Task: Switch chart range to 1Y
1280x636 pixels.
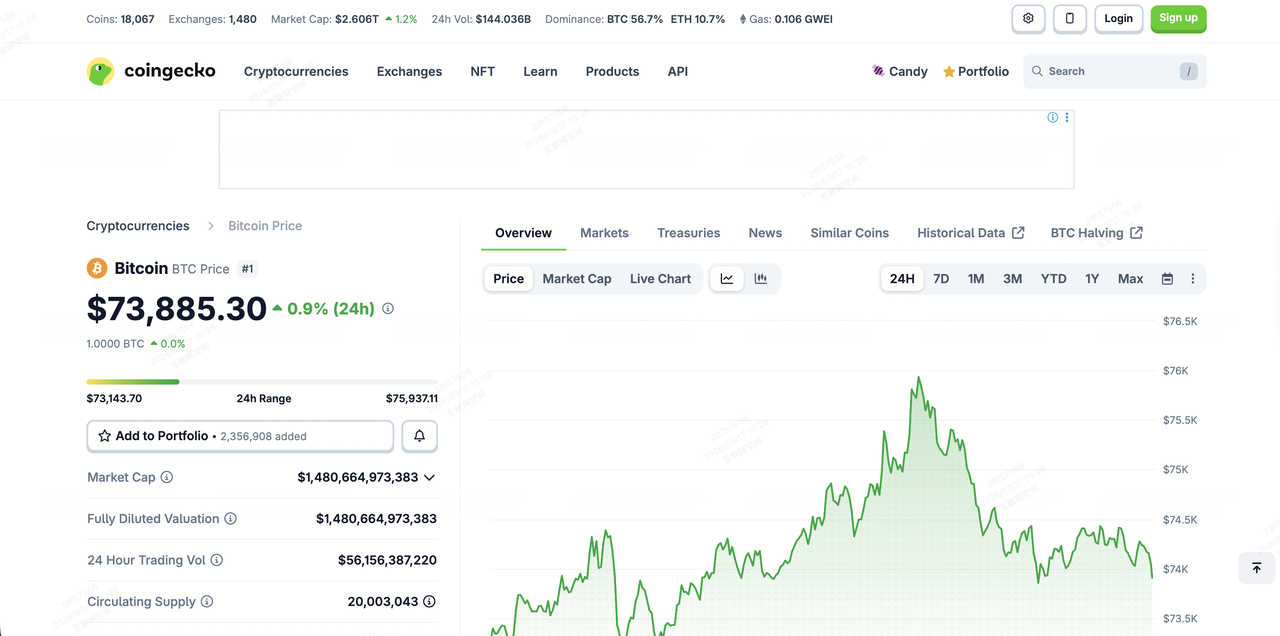Action: click(x=1092, y=279)
